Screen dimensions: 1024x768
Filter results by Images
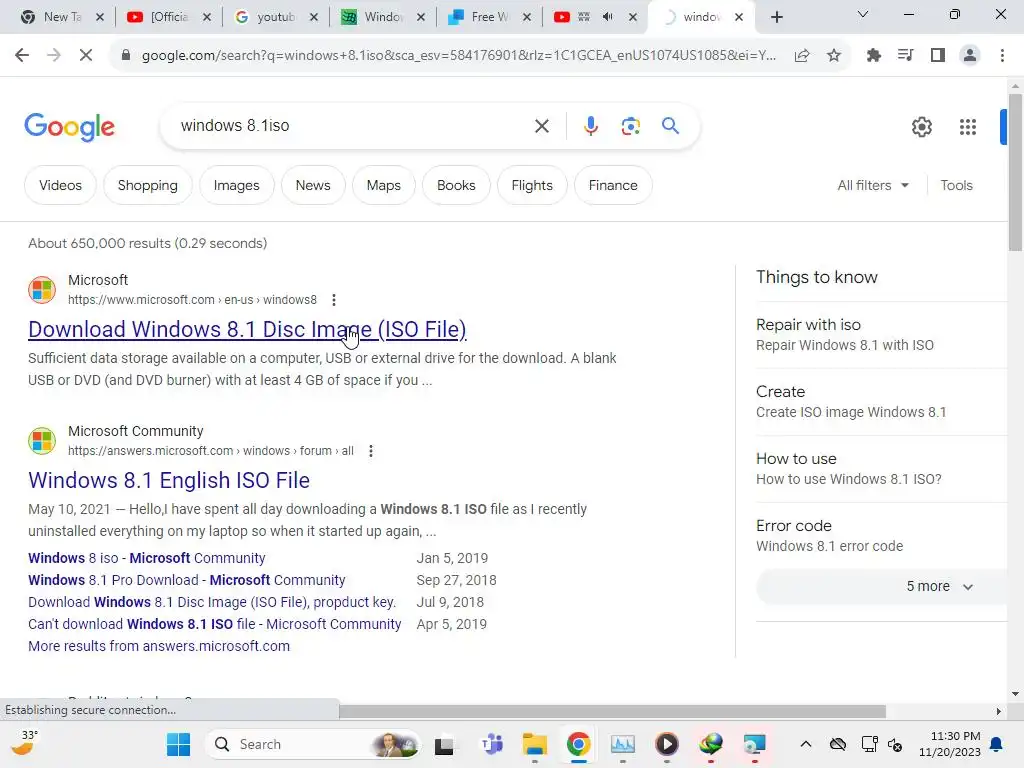(x=236, y=185)
